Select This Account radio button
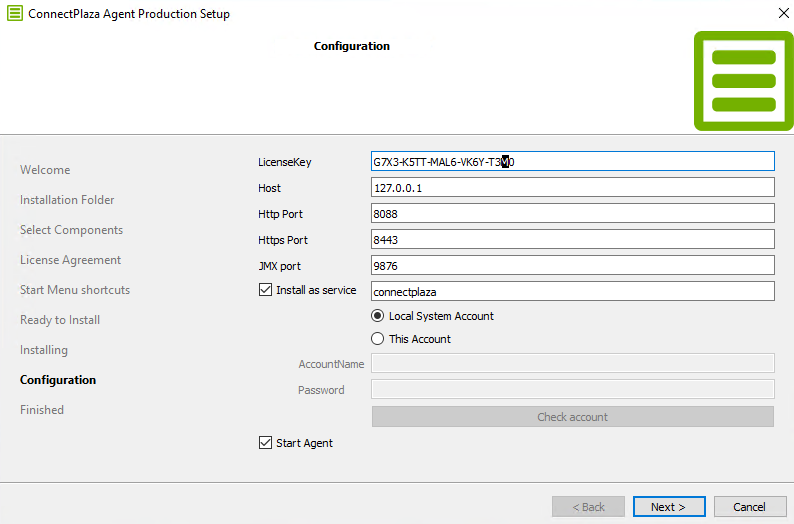Screen dimensions: 794x524 377,339
